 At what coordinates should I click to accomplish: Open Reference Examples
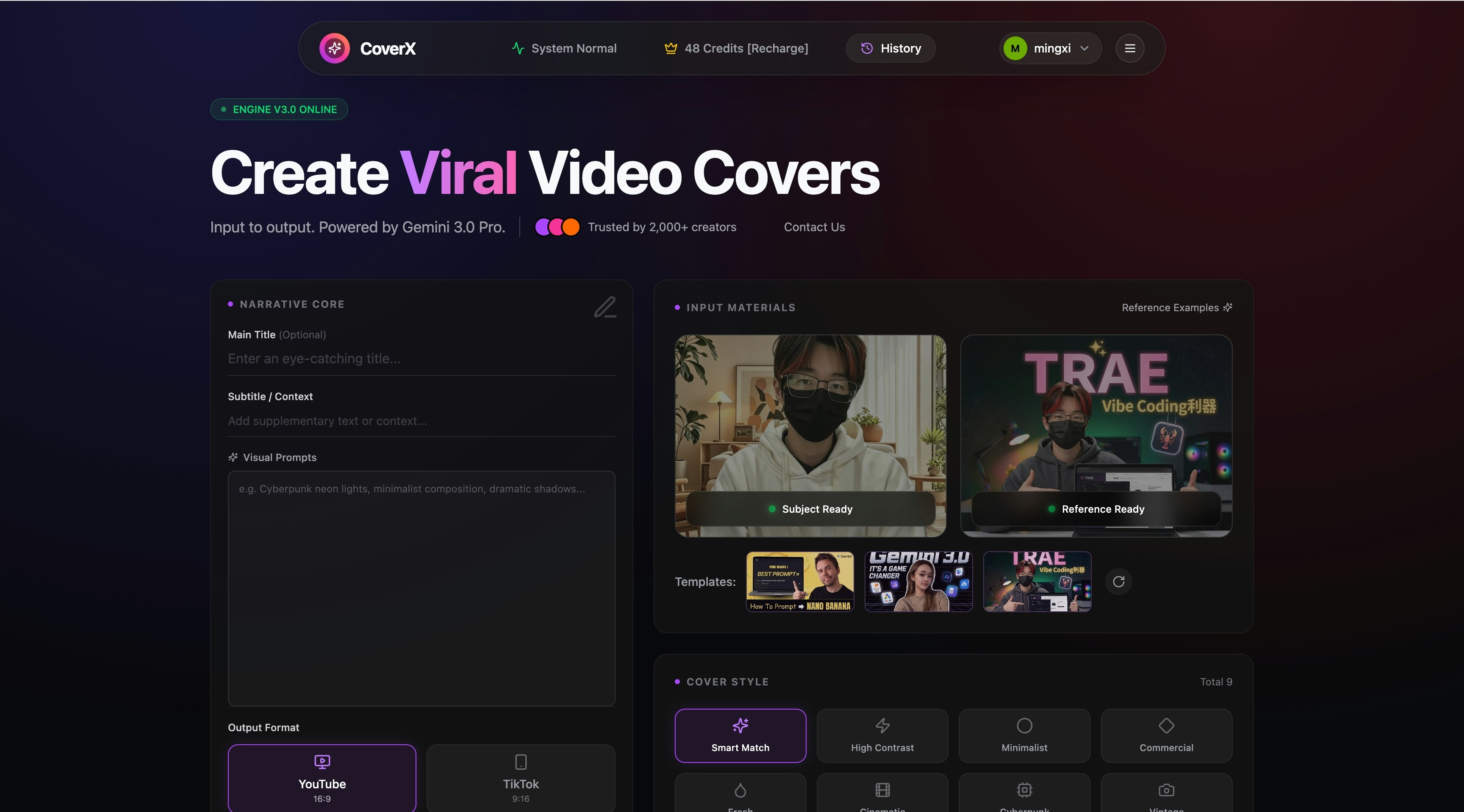[1176, 307]
